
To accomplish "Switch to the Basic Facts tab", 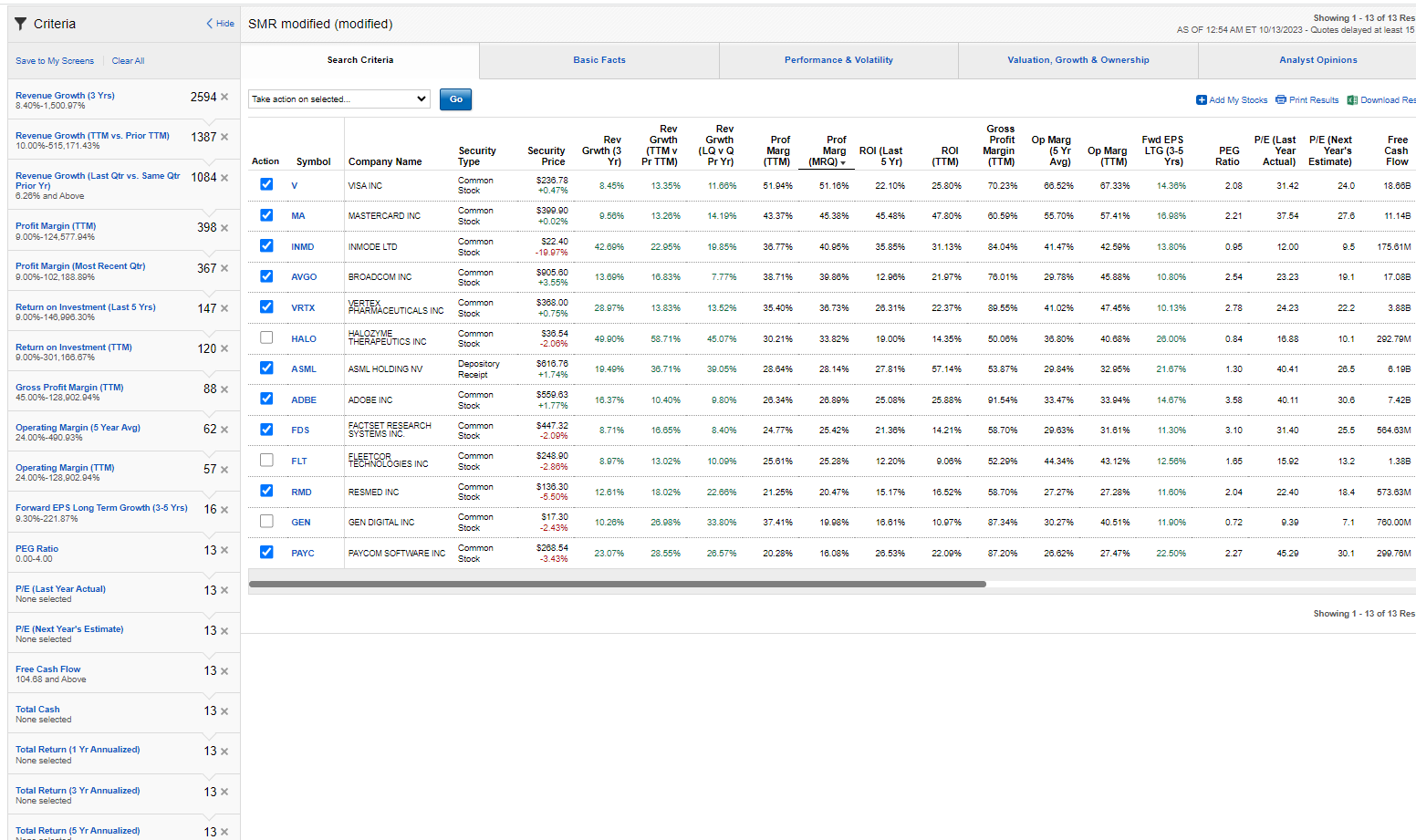I will [x=599, y=60].
